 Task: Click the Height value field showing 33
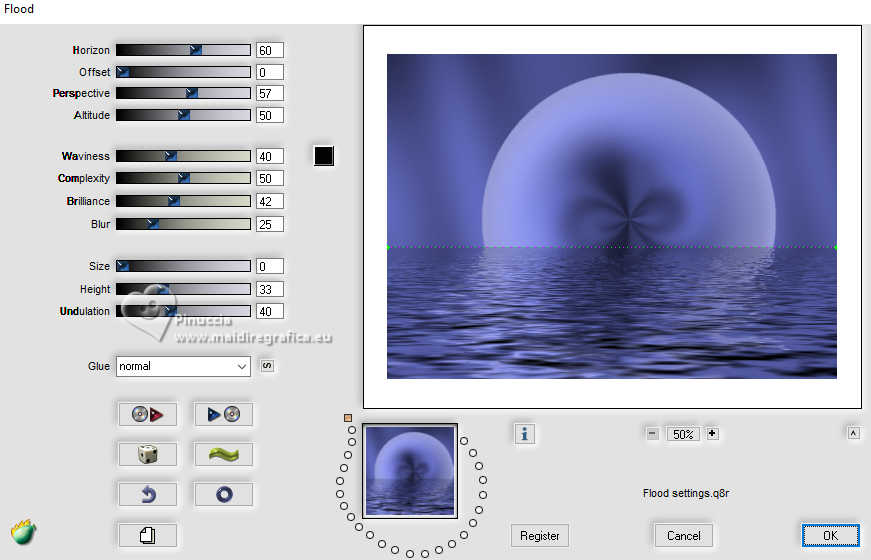tap(270, 289)
